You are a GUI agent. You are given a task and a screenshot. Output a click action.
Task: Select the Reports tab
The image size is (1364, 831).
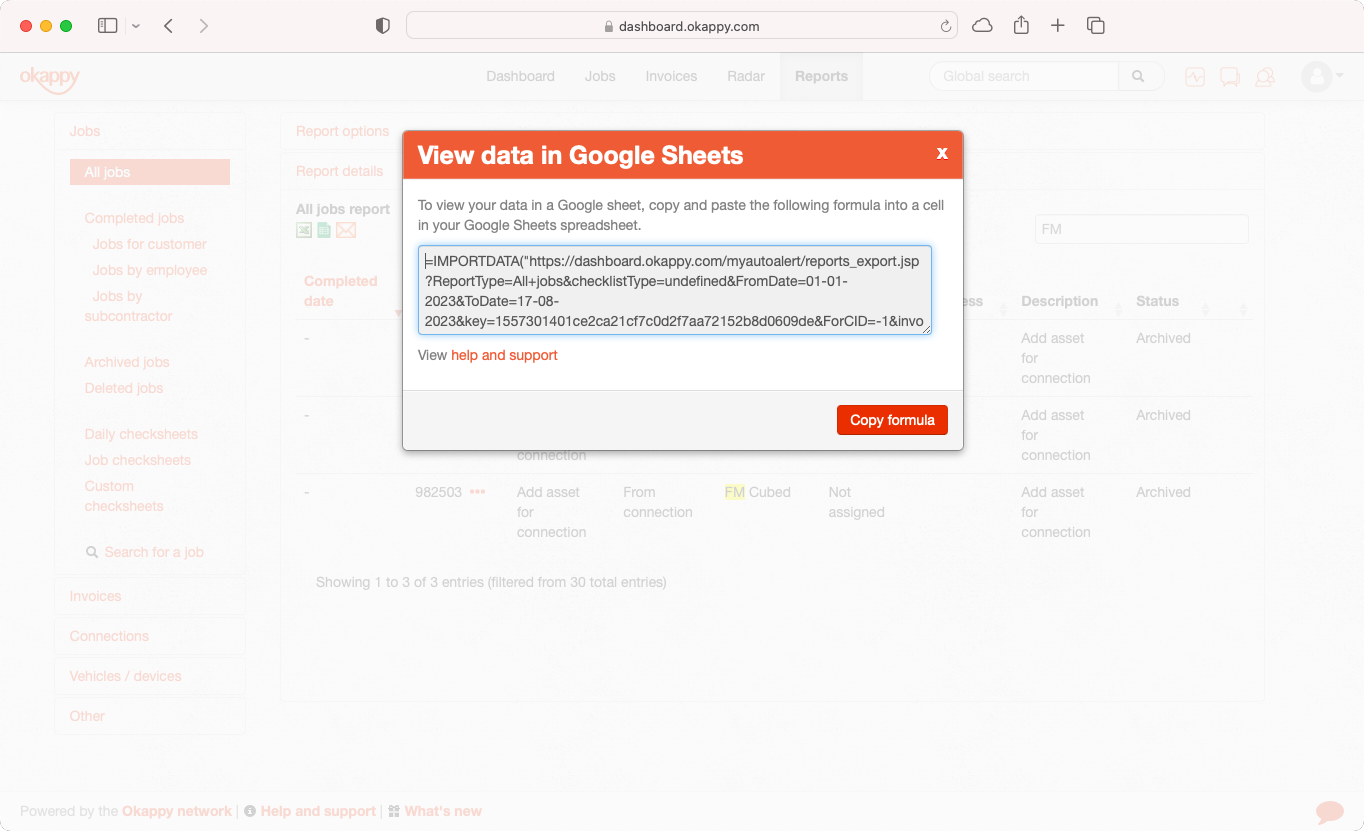(x=821, y=76)
